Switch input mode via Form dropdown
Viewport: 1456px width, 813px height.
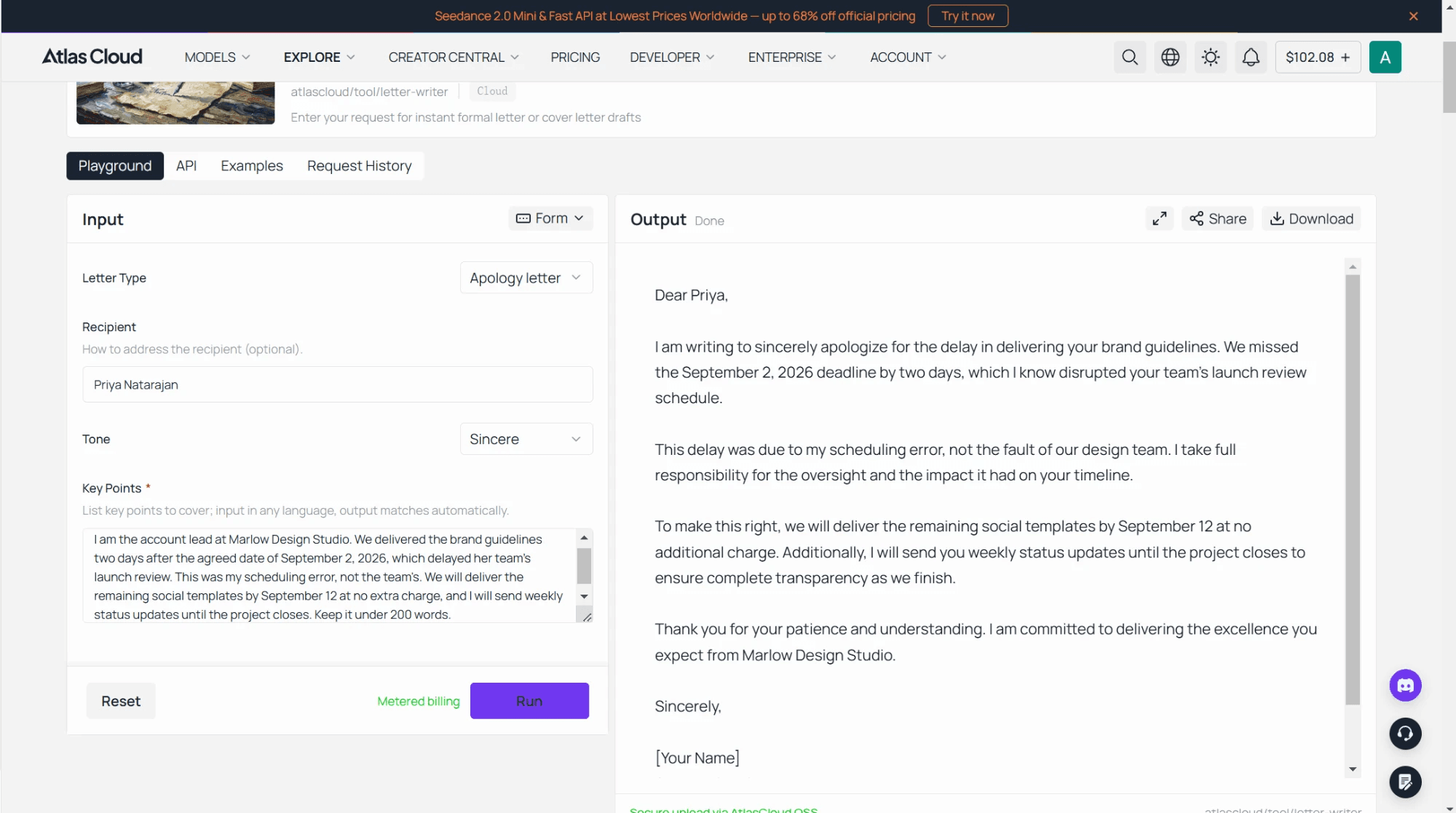click(550, 218)
